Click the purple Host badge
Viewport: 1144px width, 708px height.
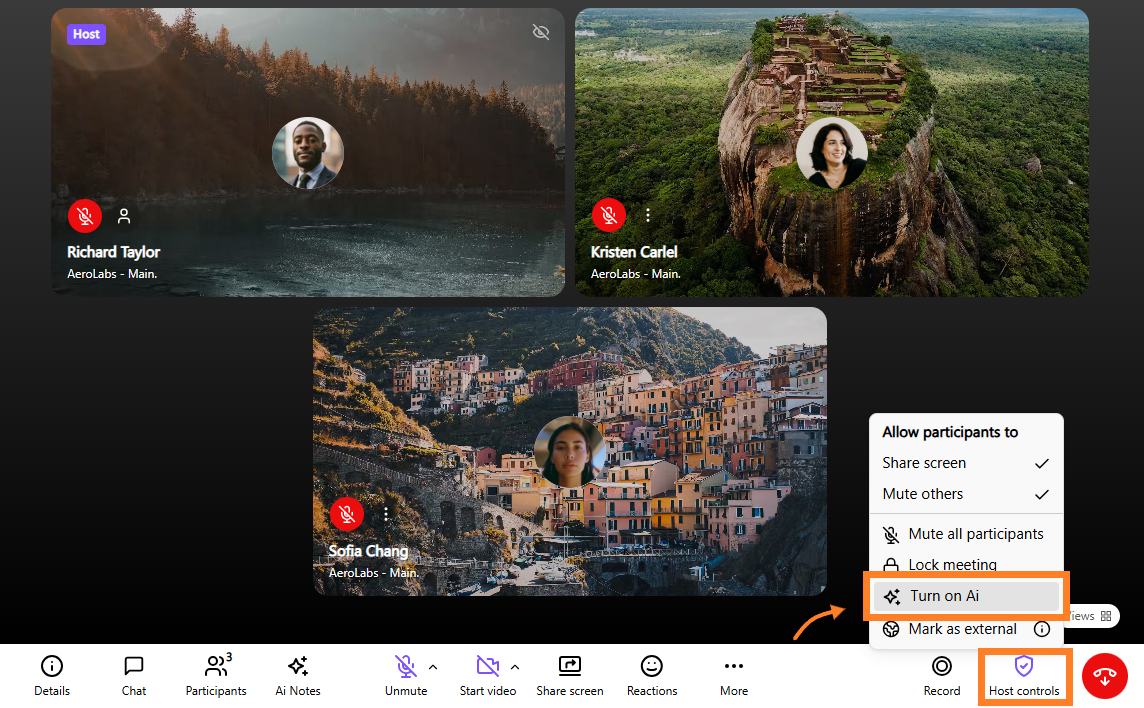click(x=86, y=34)
